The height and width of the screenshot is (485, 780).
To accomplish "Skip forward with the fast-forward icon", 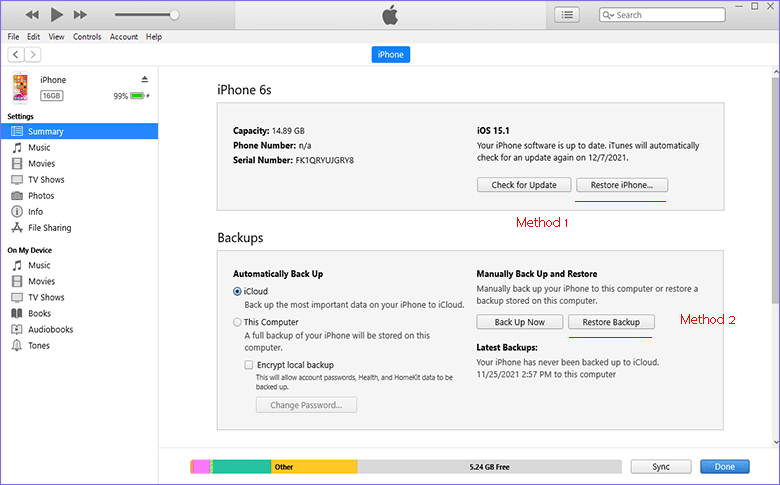I will pyautogui.click(x=80, y=15).
